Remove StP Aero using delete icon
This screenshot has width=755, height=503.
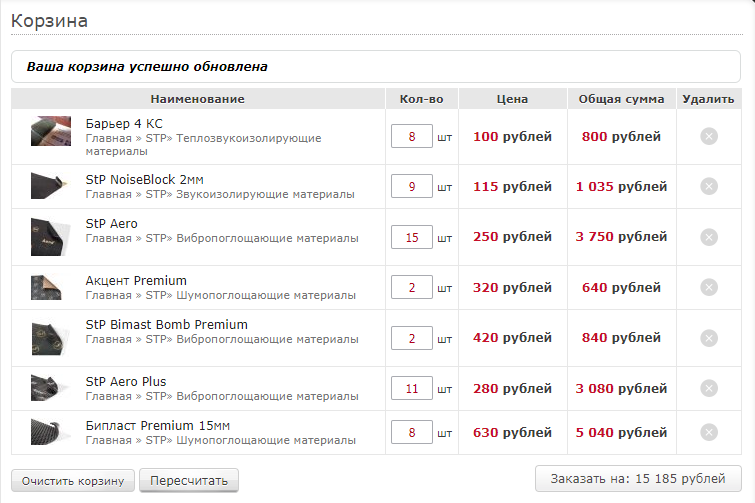pyautogui.click(x=709, y=237)
